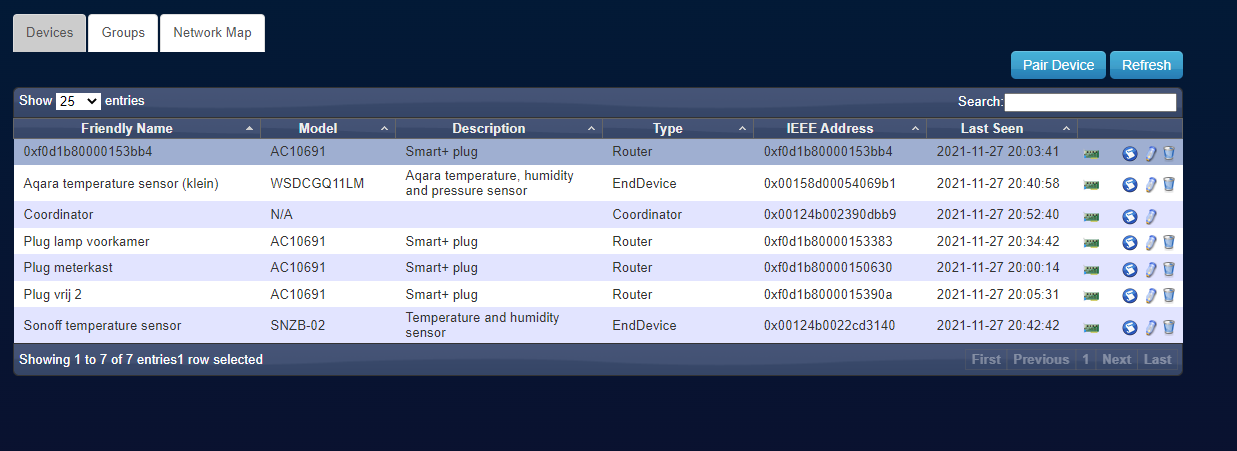Click pencil icon for Aqara temperature sensor
This screenshot has width=1237, height=451.
[x=1150, y=185]
